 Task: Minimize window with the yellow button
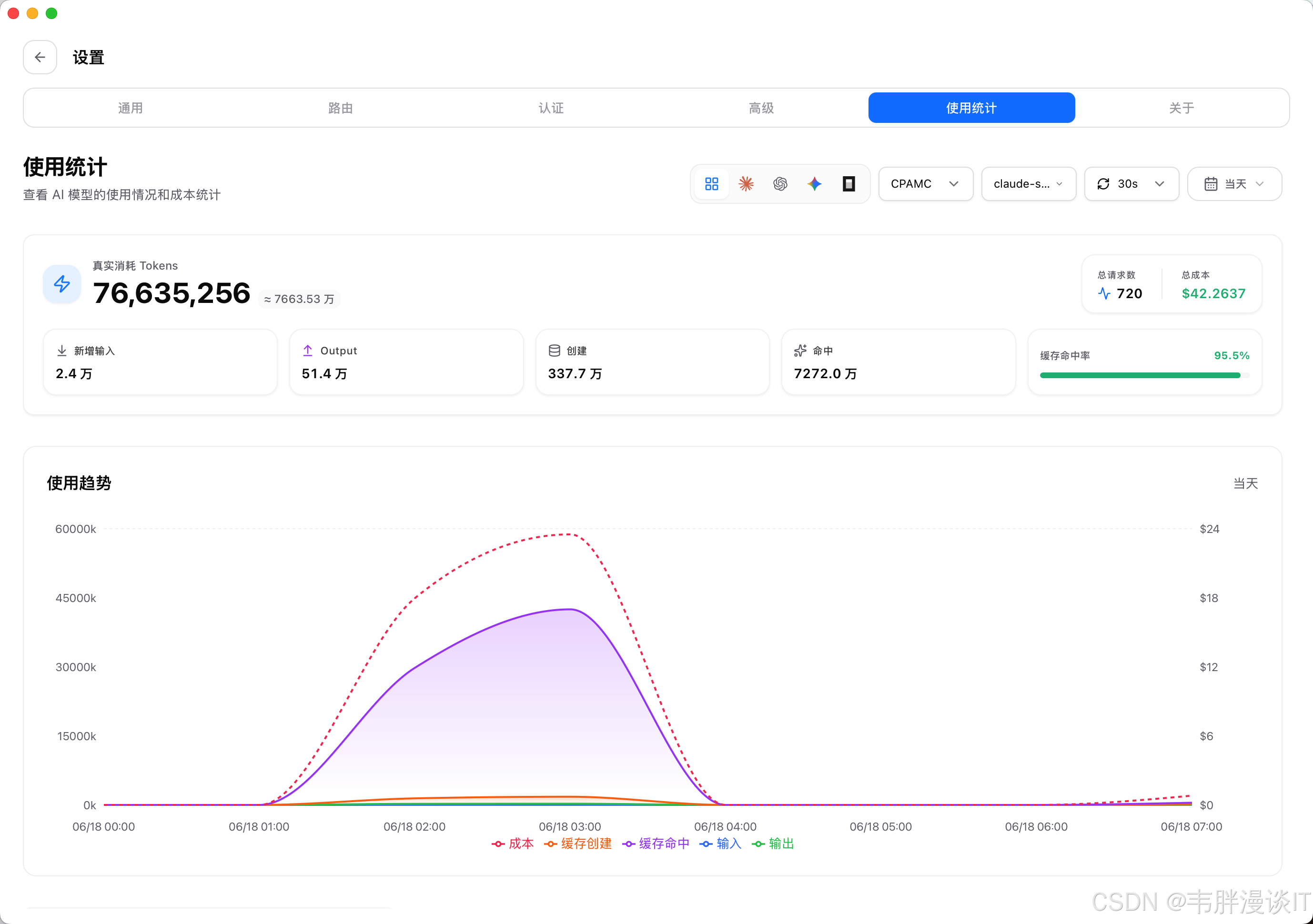pos(32,13)
